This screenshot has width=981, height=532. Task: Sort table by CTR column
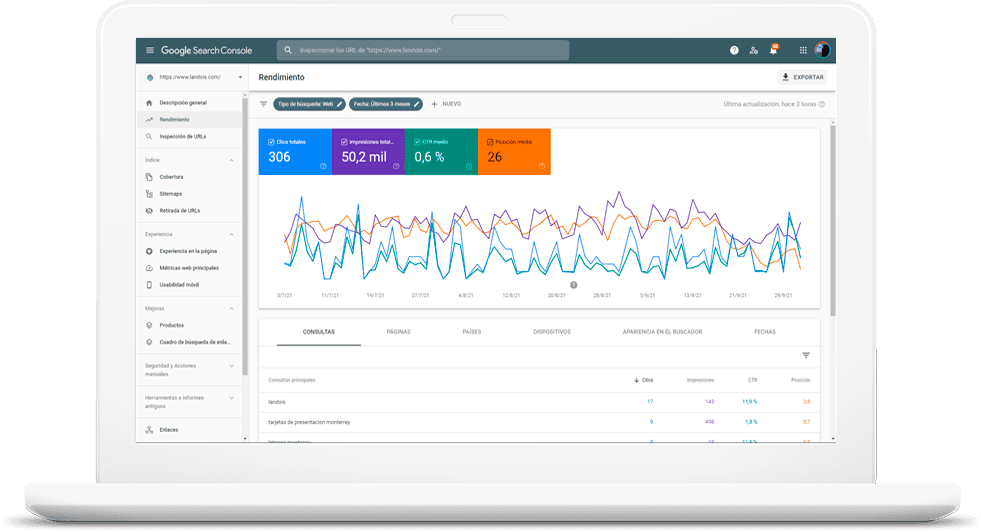click(x=753, y=380)
